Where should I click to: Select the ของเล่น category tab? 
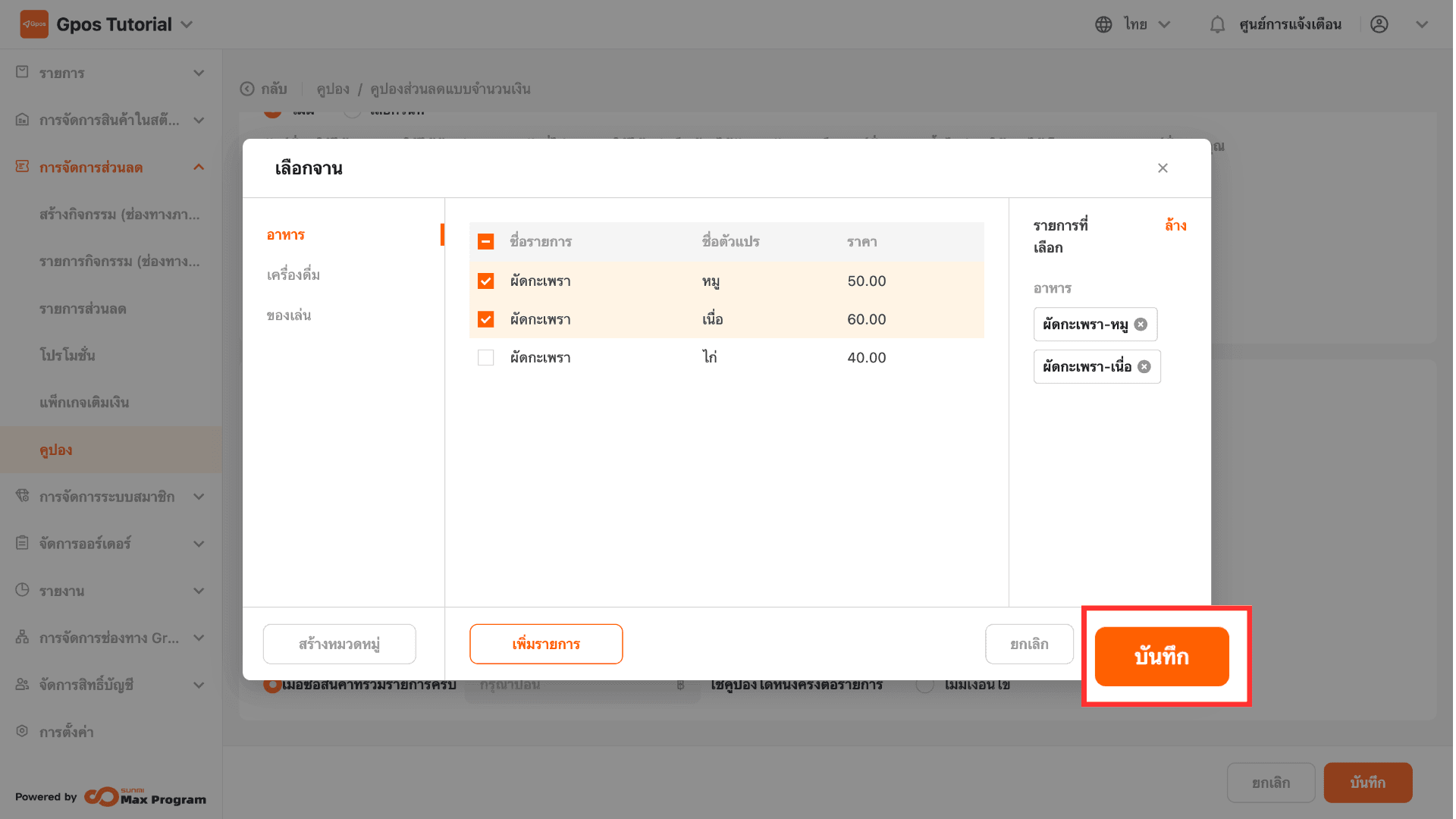pyautogui.click(x=289, y=315)
